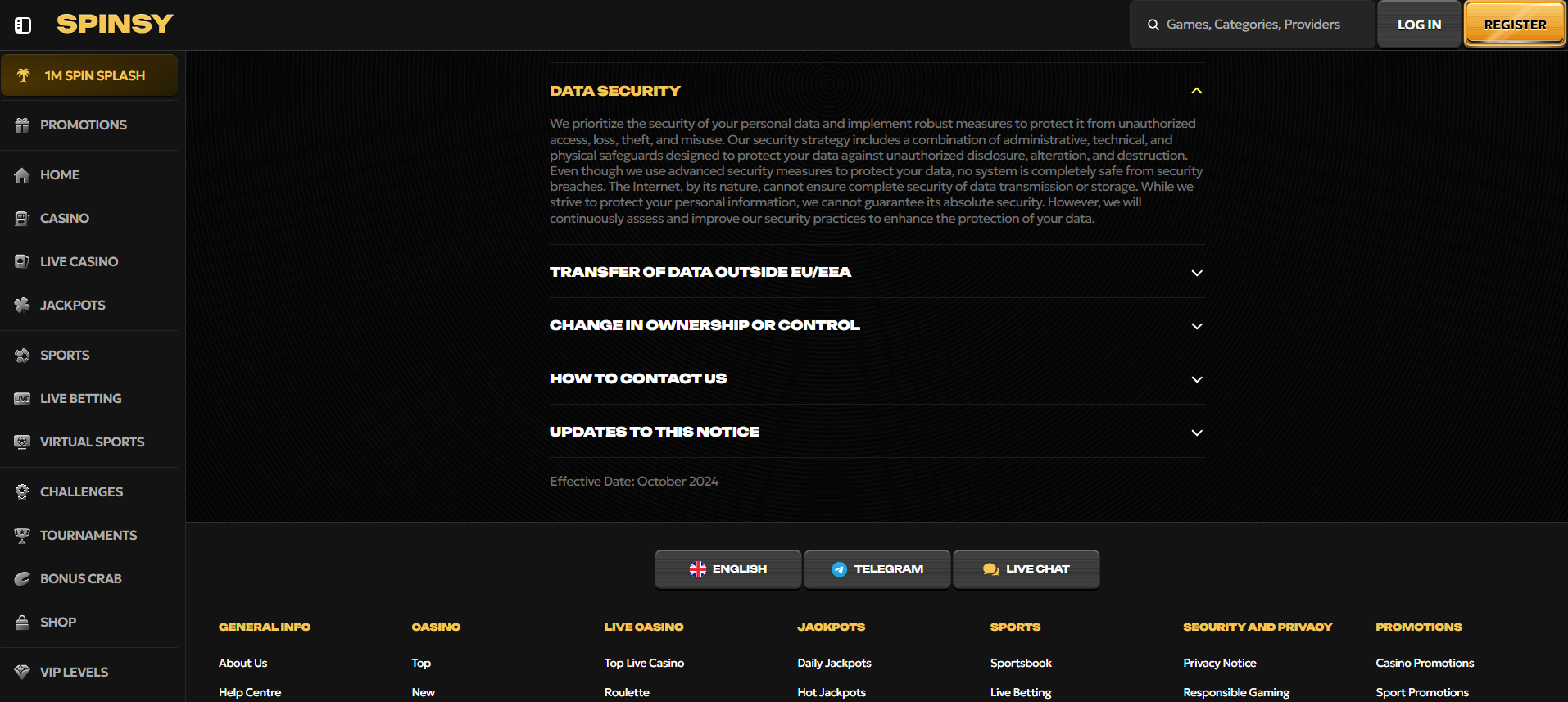Open Hot Jackpots footer link
The height and width of the screenshot is (702, 1568).
(x=832, y=693)
